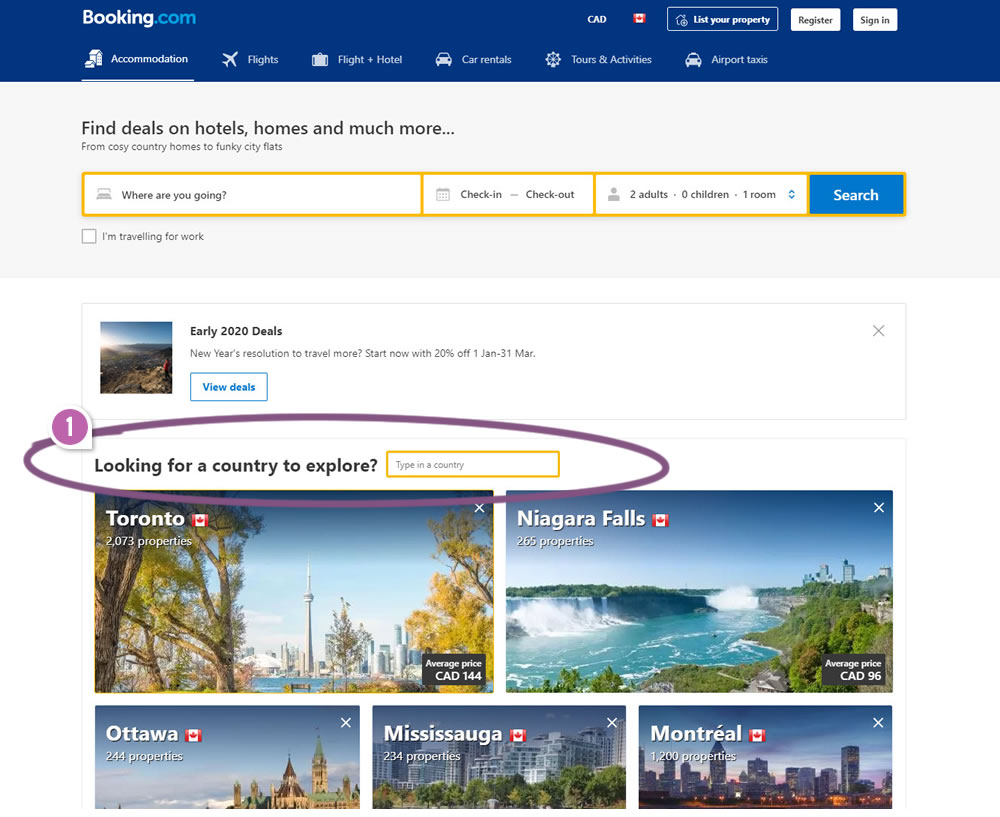Remove the Toronto destination card

pos(479,508)
